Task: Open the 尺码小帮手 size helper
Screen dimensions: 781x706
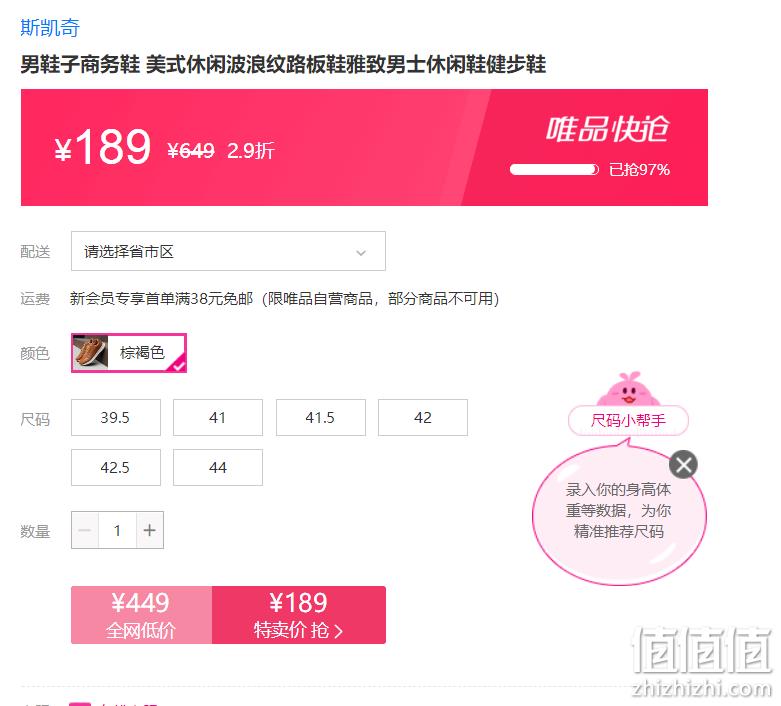Action: (628, 421)
